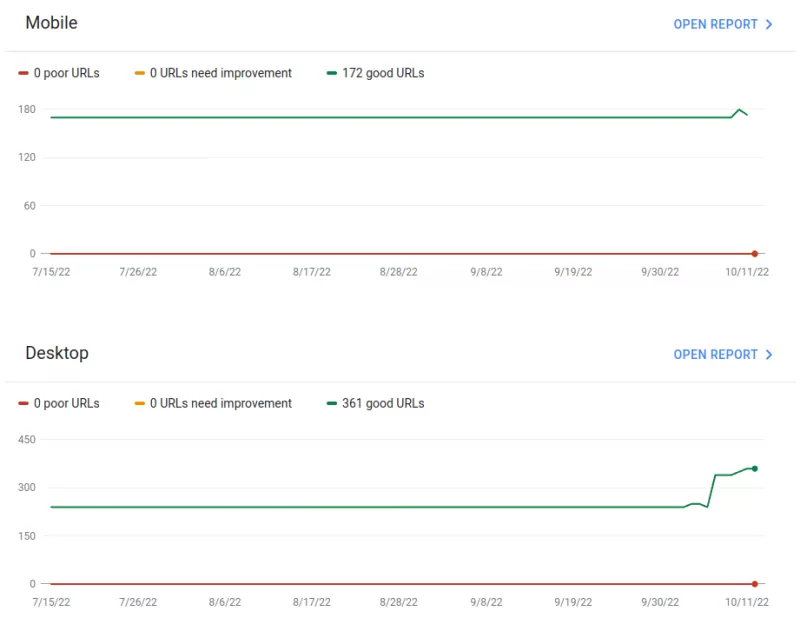Select the Mobile section header
Screen dimensions: 800x631
click(51, 23)
